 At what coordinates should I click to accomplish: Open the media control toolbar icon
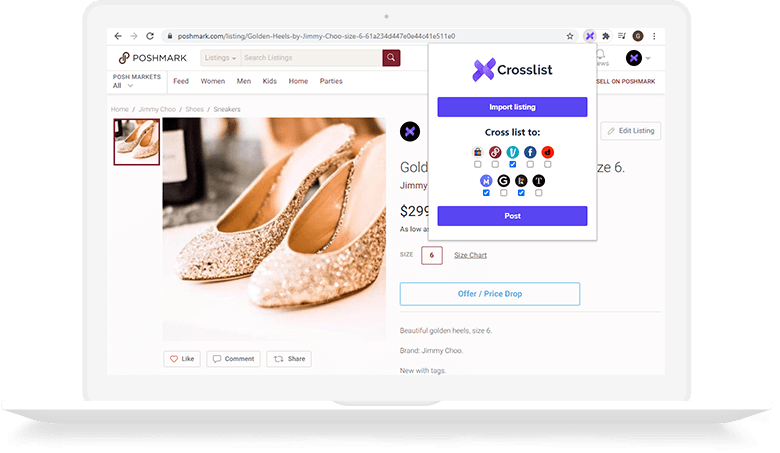[x=622, y=36]
